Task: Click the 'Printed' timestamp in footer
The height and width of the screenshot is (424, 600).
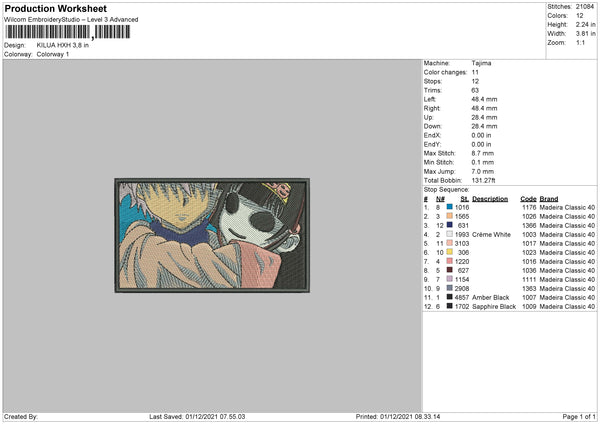Action: [398, 417]
